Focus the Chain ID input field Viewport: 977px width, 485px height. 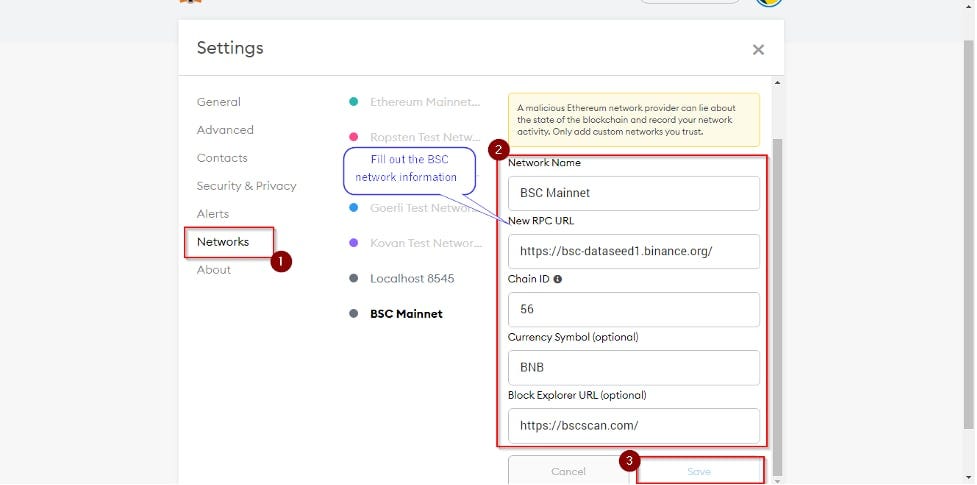click(x=634, y=309)
